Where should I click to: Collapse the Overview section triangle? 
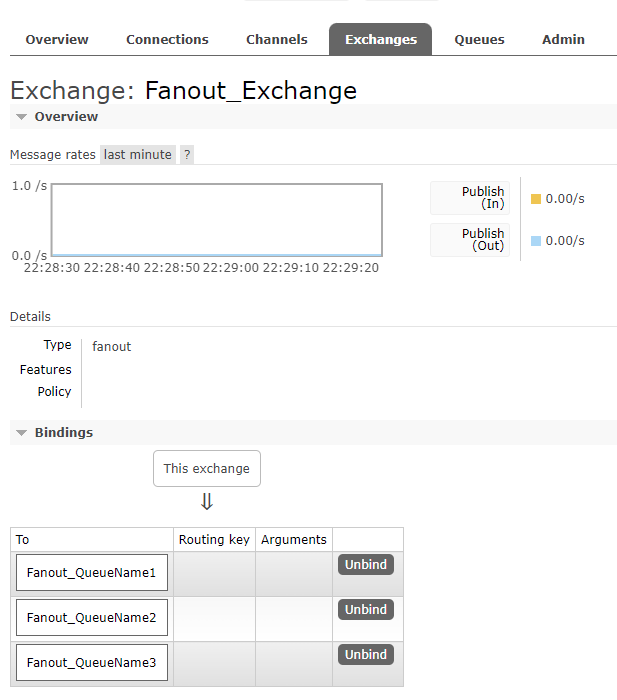pyautogui.click(x=21, y=117)
